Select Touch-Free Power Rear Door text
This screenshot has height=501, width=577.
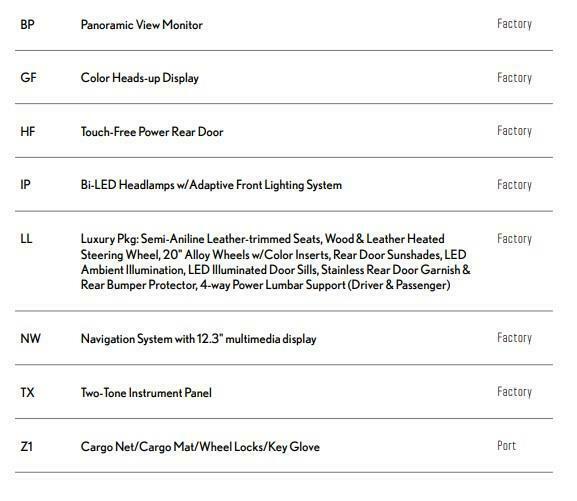pos(152,132)
